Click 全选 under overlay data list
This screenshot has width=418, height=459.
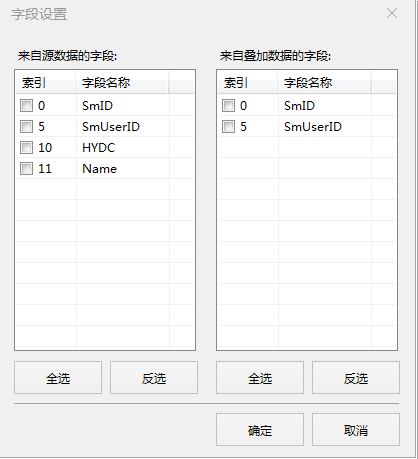pyautogui.click(x=260, y=378)
